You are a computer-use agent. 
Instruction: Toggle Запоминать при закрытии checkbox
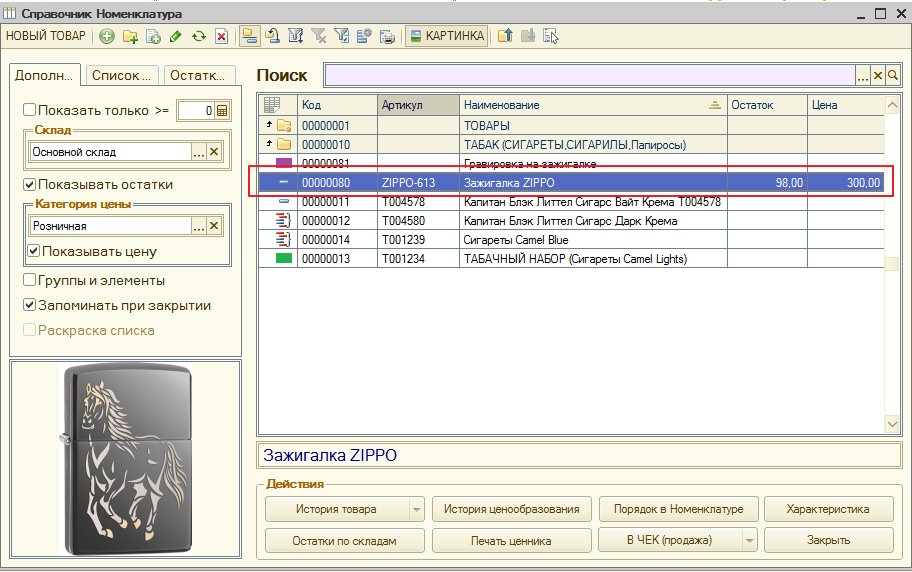click(x=29, y=305)
